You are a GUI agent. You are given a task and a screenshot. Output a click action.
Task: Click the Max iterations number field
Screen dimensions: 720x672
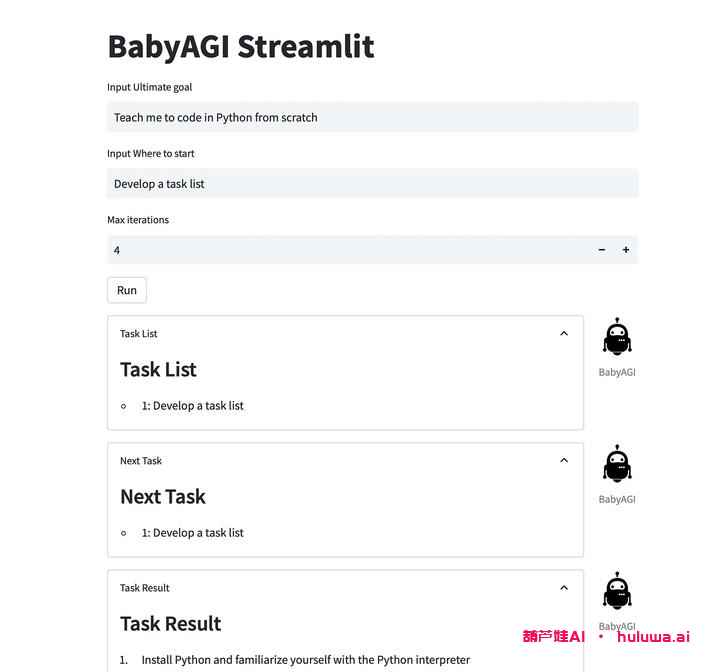coord(340,250)
